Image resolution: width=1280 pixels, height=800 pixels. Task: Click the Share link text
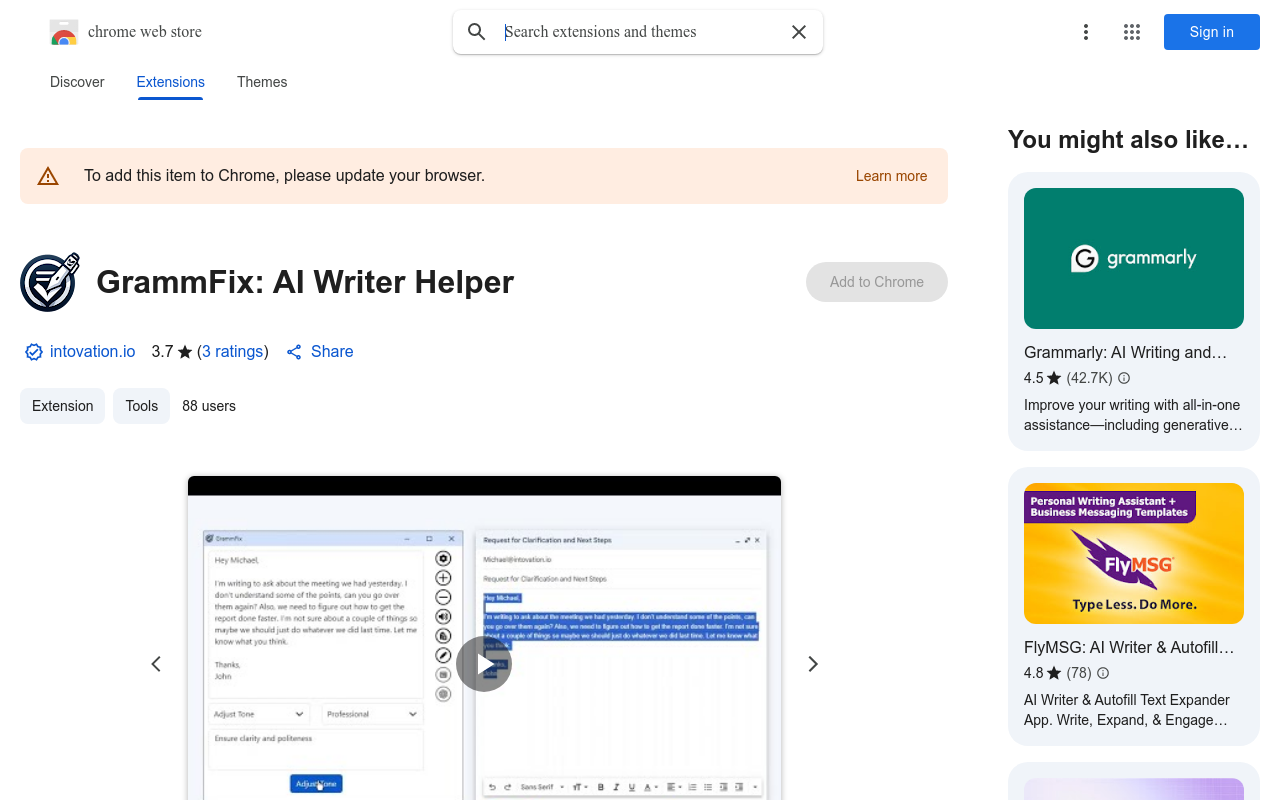(332, 352)
